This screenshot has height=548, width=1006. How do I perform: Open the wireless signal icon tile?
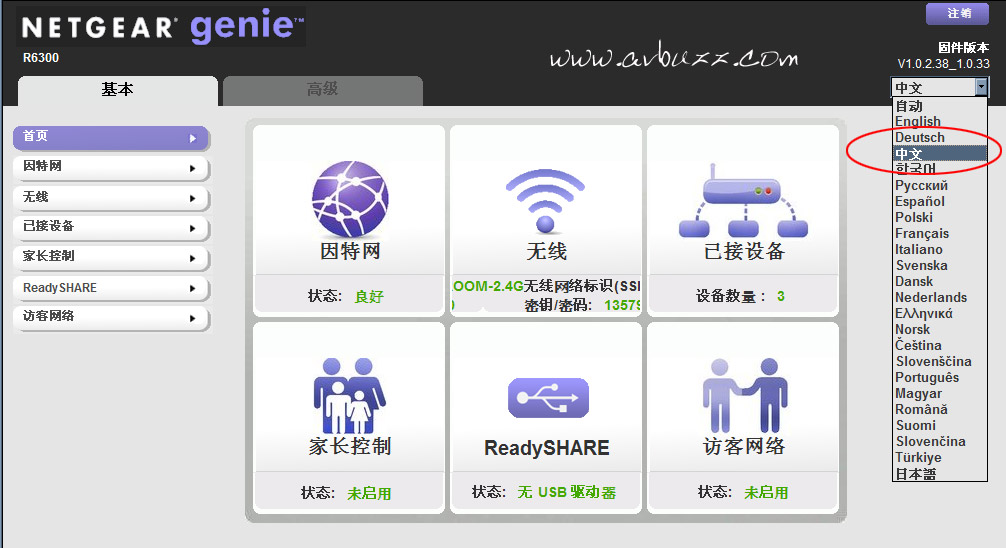(x=546, y=199)
